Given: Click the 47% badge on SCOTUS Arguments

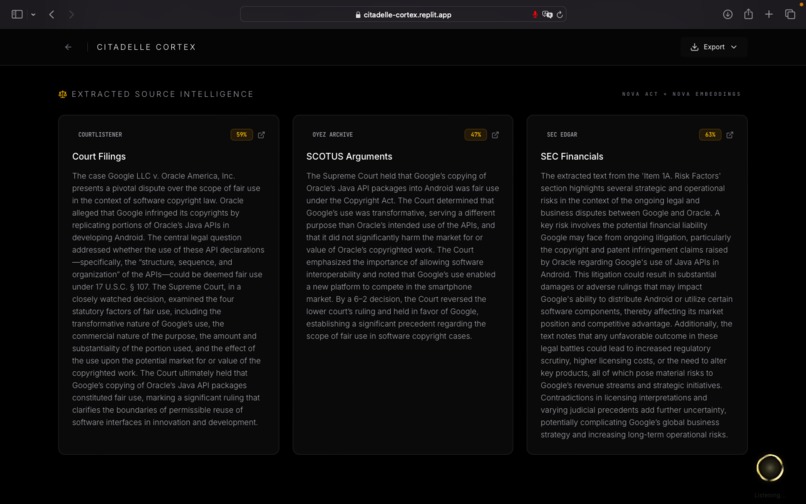Looking at the screenshot, I should [475, 135].
